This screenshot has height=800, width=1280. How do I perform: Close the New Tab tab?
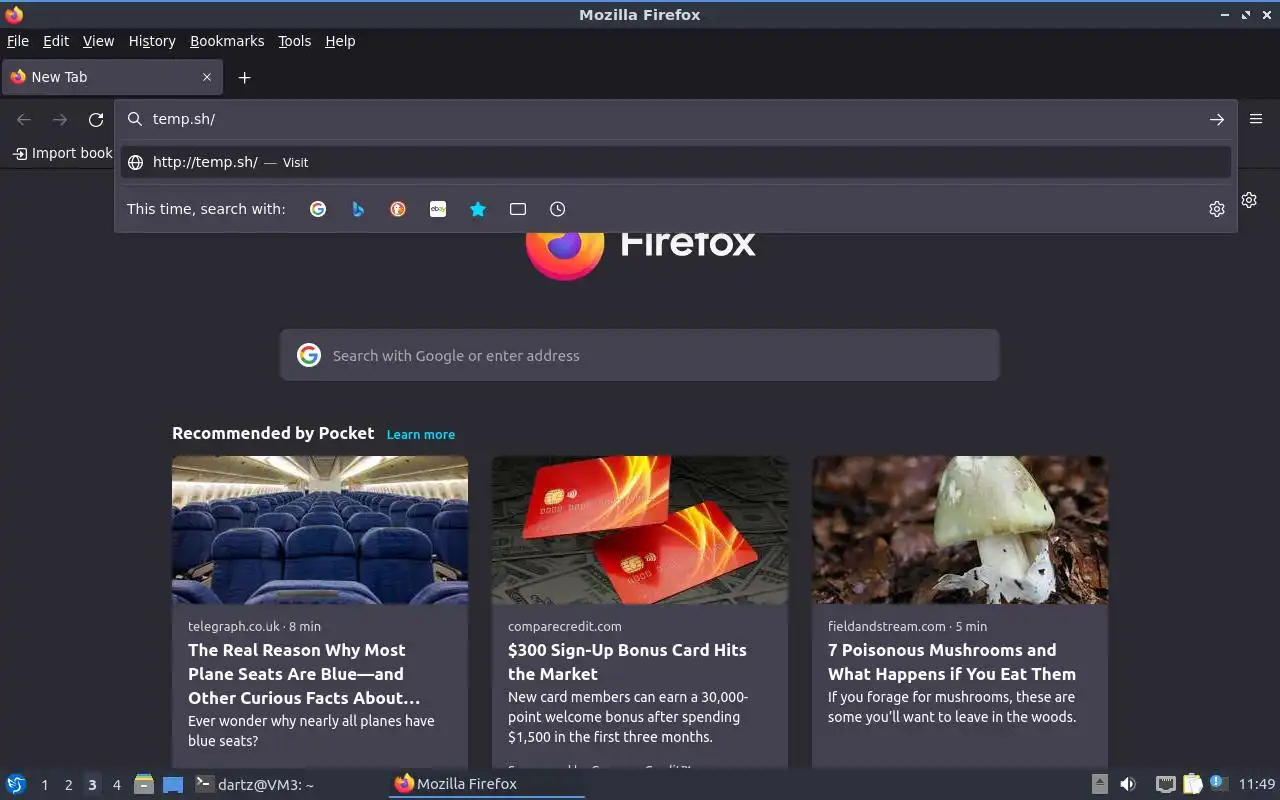point(207,77)
